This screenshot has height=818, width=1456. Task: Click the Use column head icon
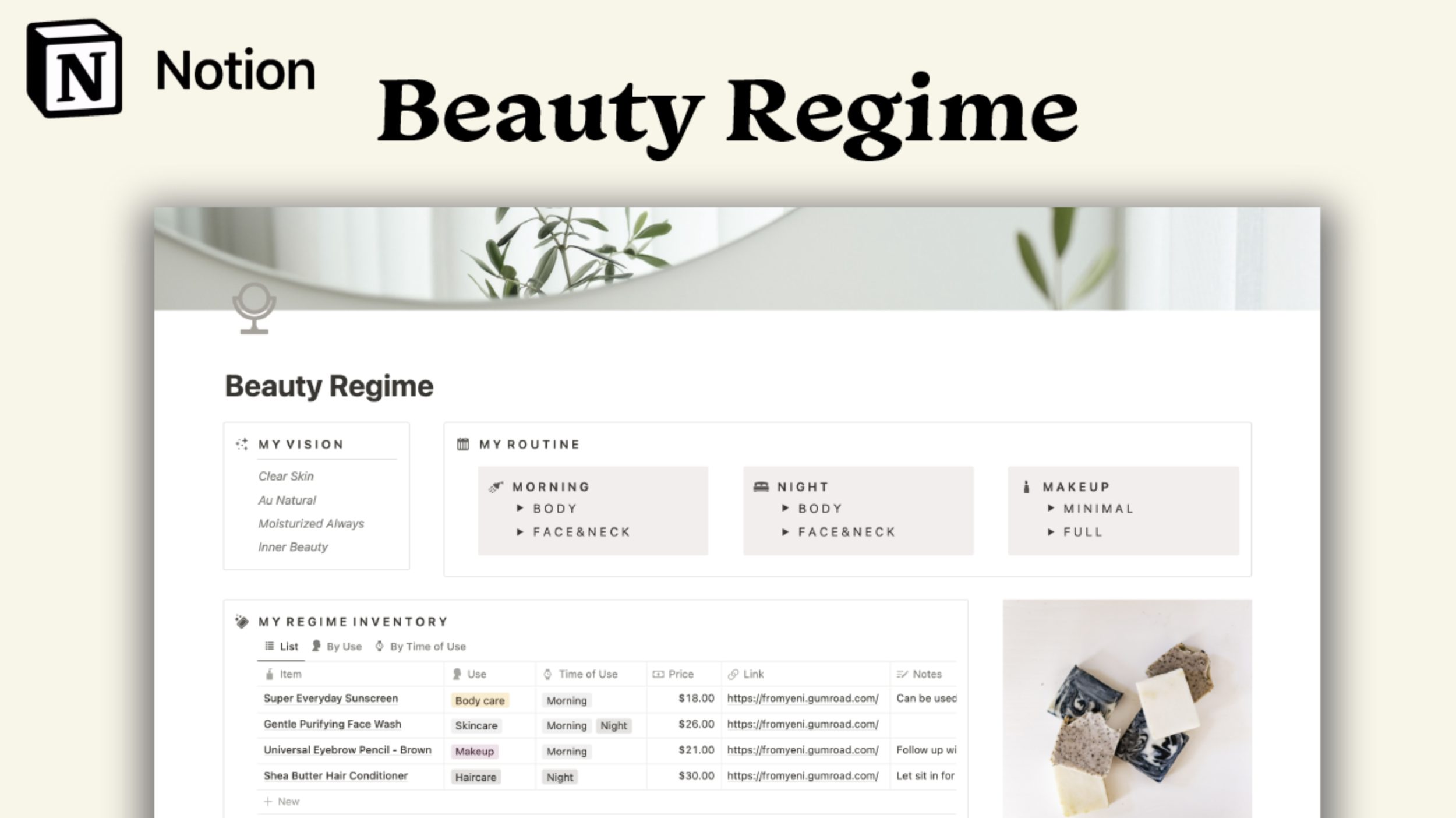(x=457, y=674)
